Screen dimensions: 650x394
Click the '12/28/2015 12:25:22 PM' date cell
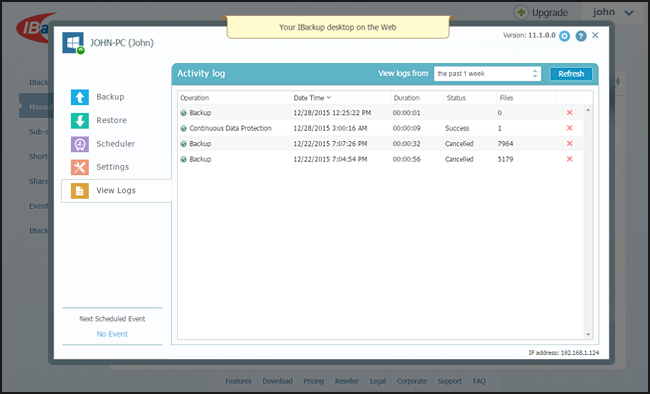pos(332,113)
